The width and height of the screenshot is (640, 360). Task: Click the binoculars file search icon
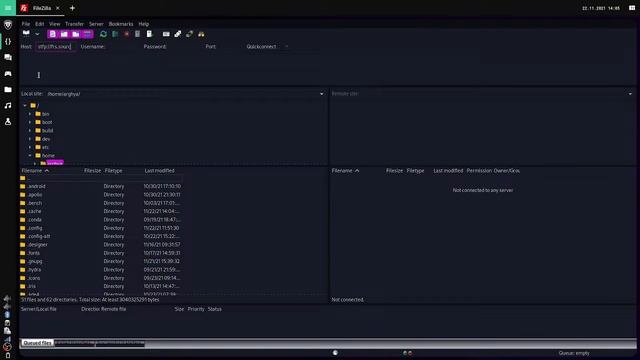(201, 34)
